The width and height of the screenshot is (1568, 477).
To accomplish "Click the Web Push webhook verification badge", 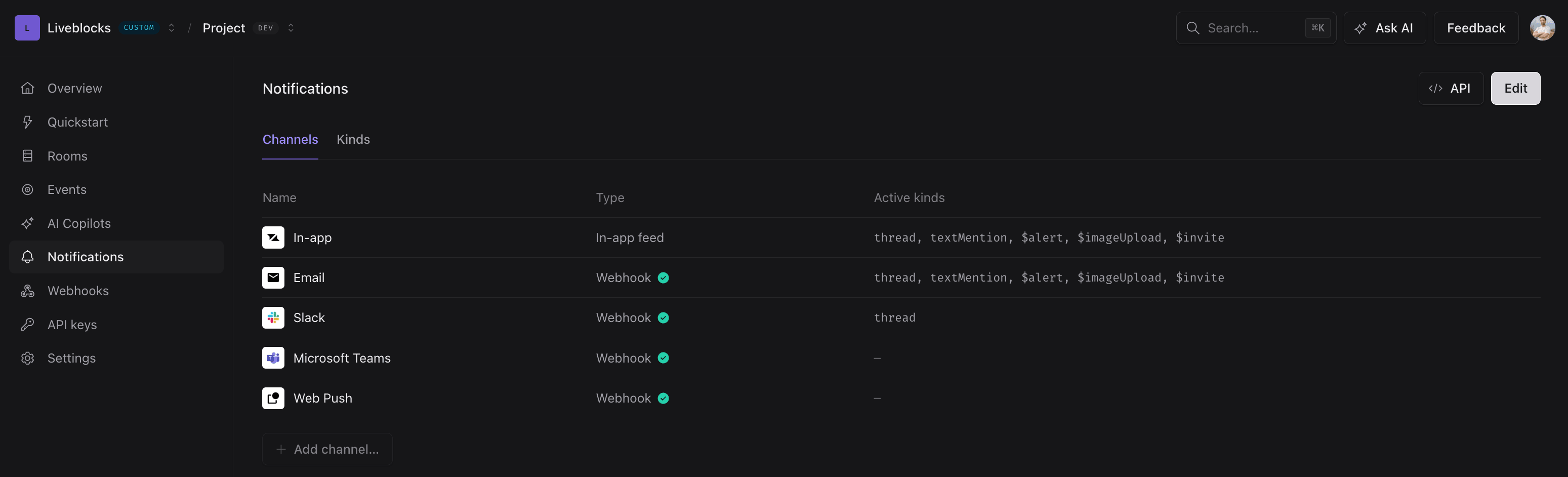I will [663, 398].
